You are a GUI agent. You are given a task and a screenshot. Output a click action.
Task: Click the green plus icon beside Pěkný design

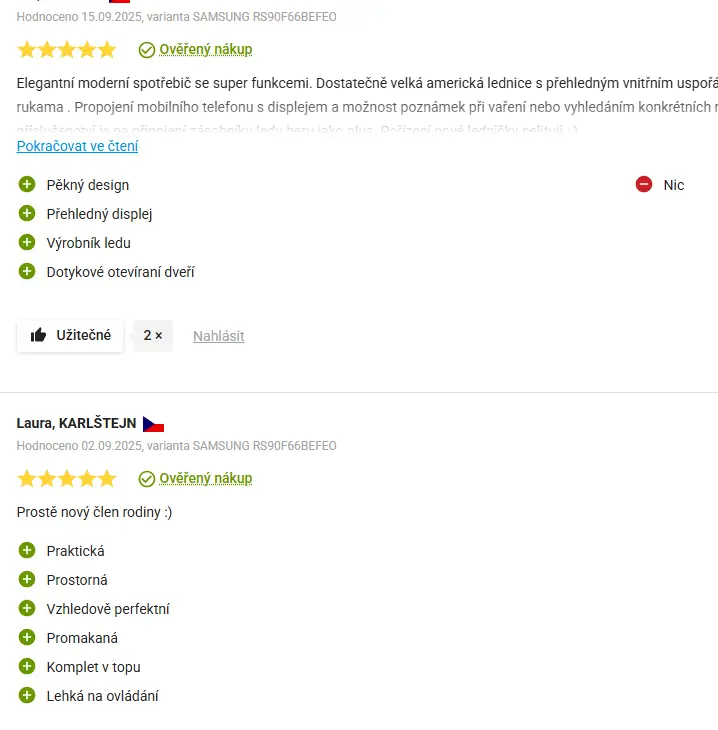pos(27,185)
